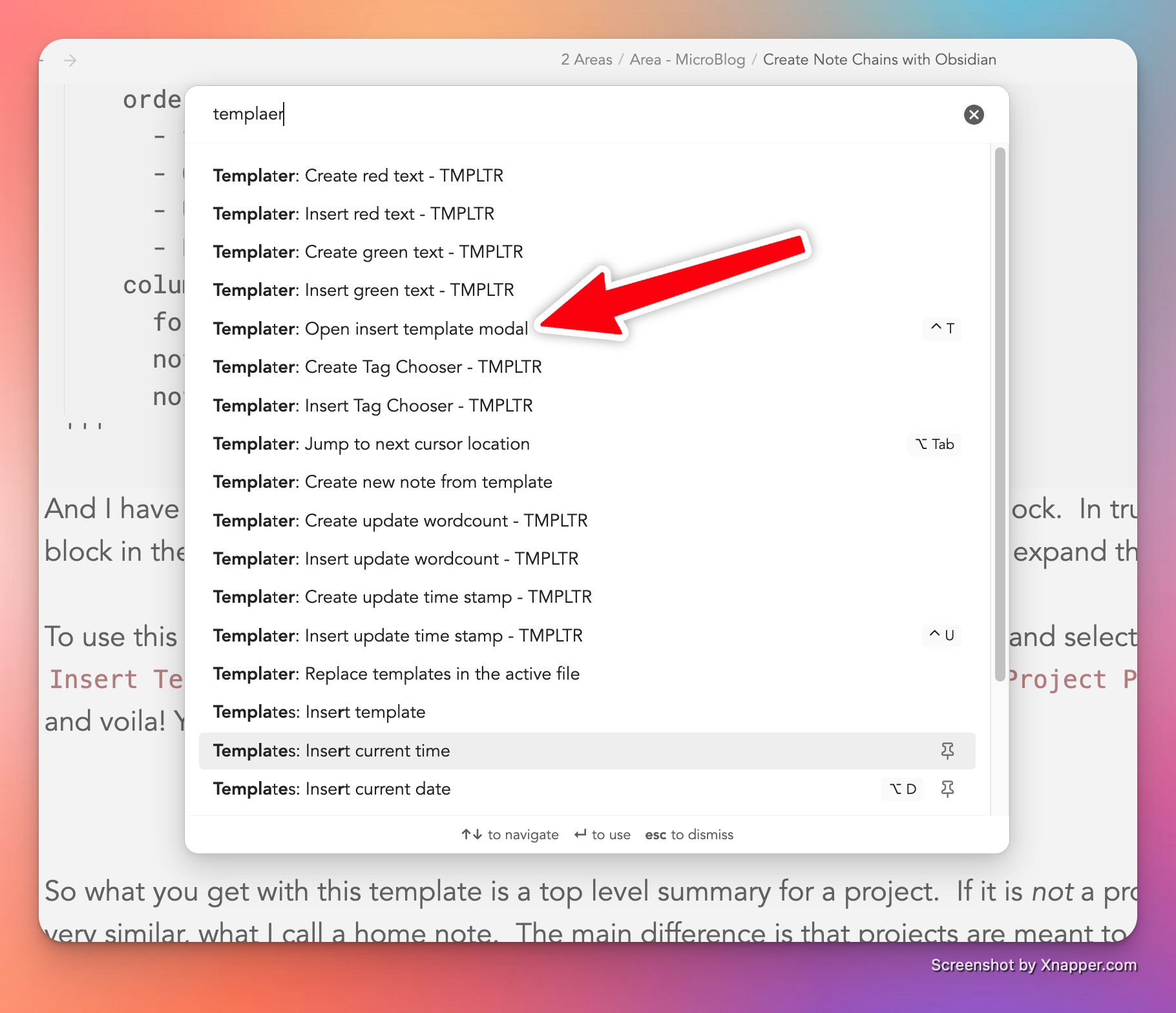This screenshot has height=1013, width=1176.
Task: Click the forward navigation arrow
Action: (x=70, y=60)
